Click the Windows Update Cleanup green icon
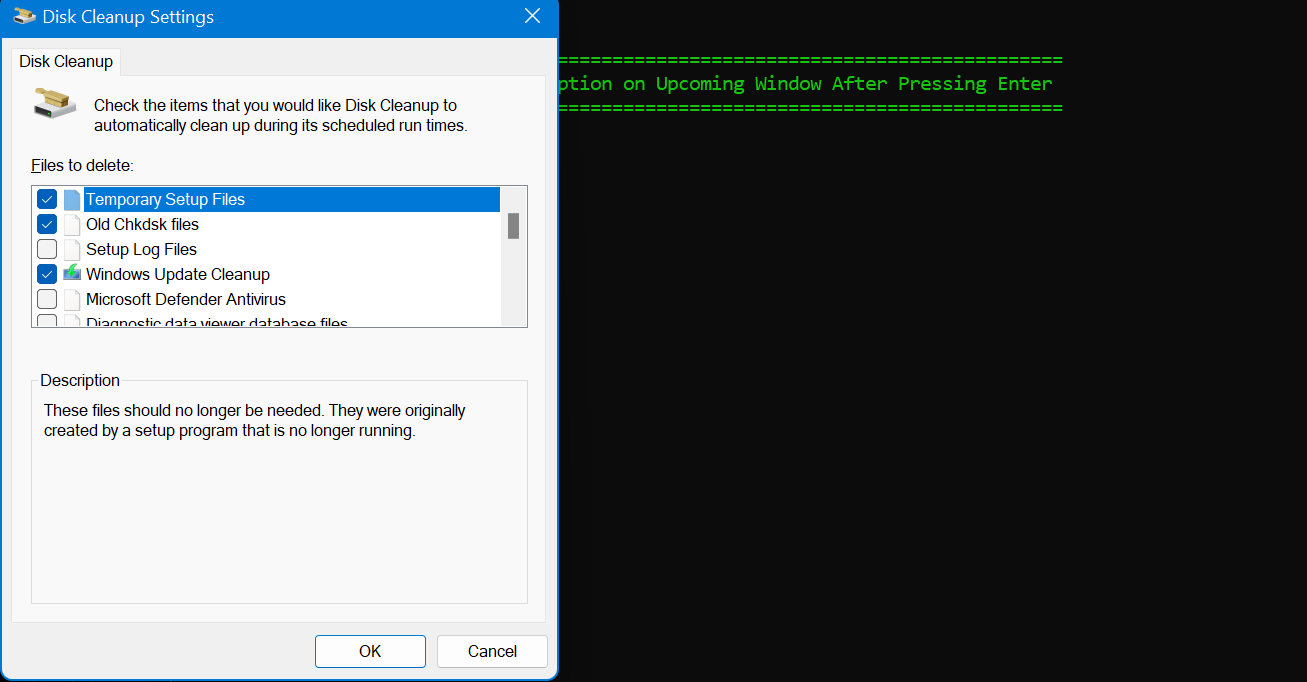The height and width of the screenshot is (682, 1307). (71, 273)
